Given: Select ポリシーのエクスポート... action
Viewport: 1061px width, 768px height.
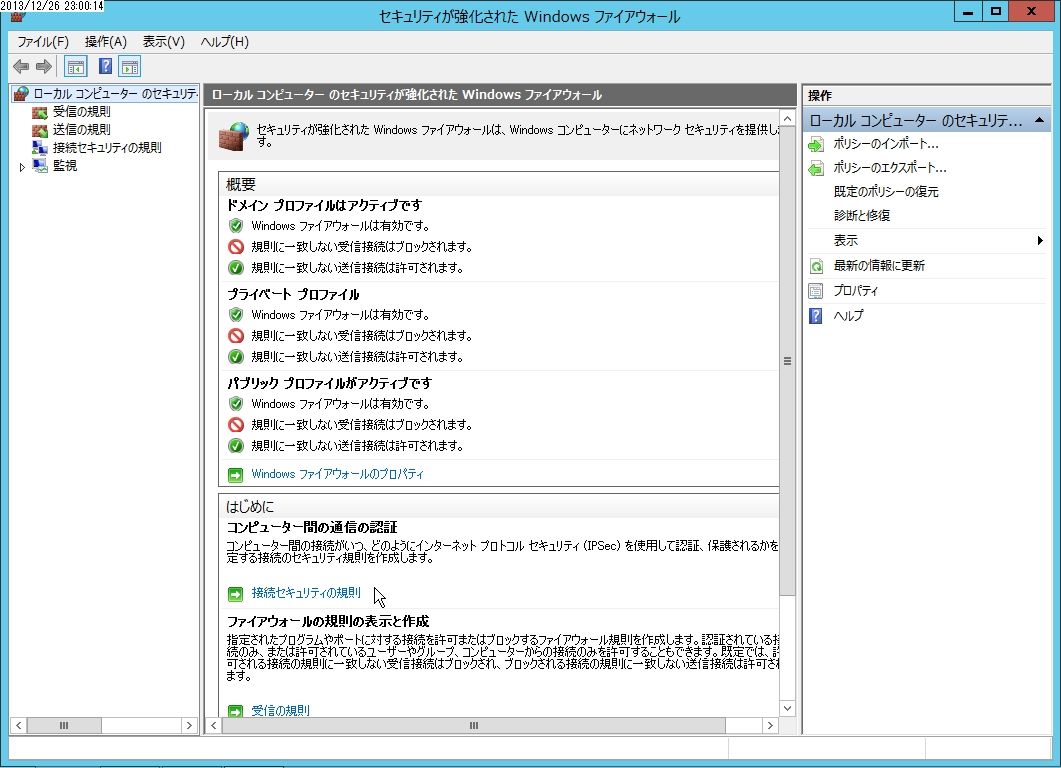Looking at the screenshot, I should (x=890, y=168).
